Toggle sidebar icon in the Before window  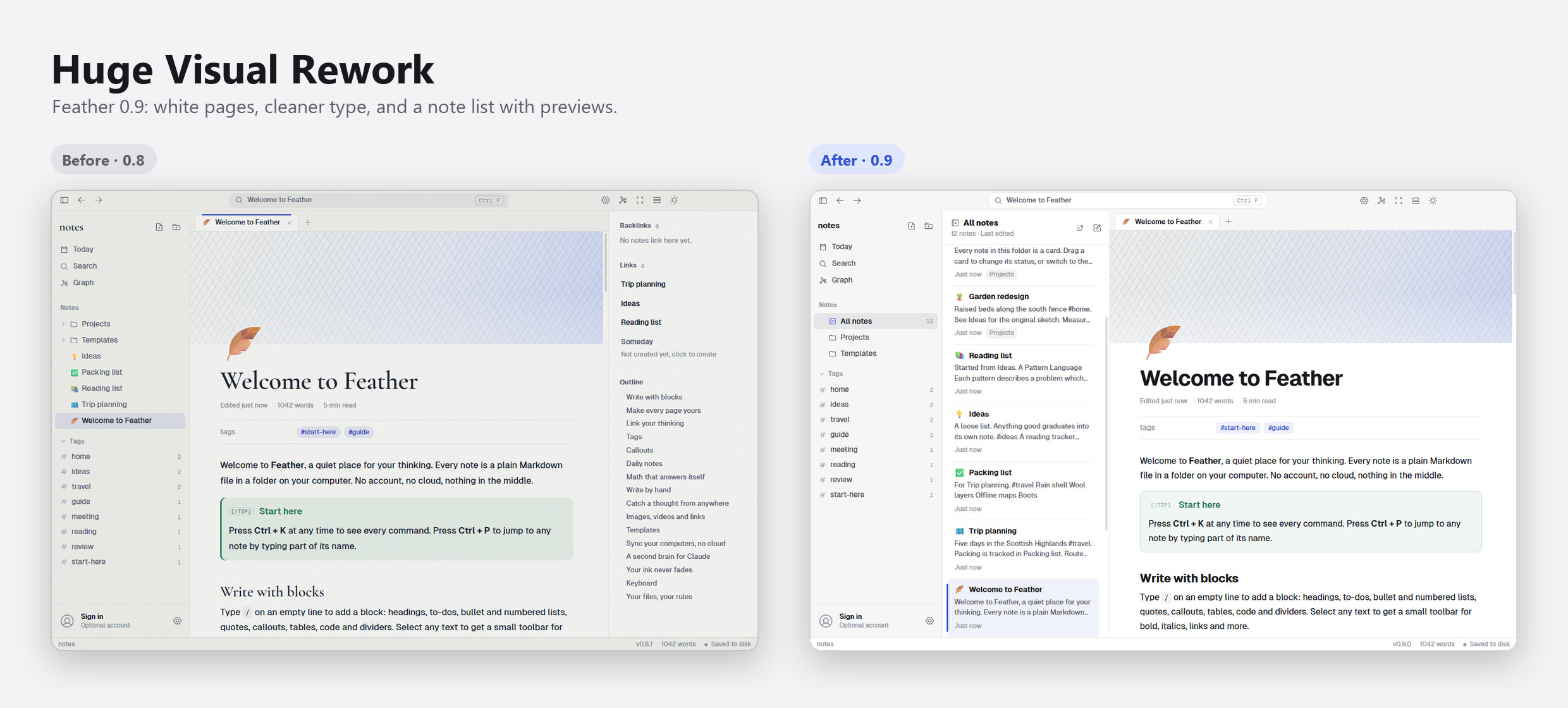[x=64, y=200]
